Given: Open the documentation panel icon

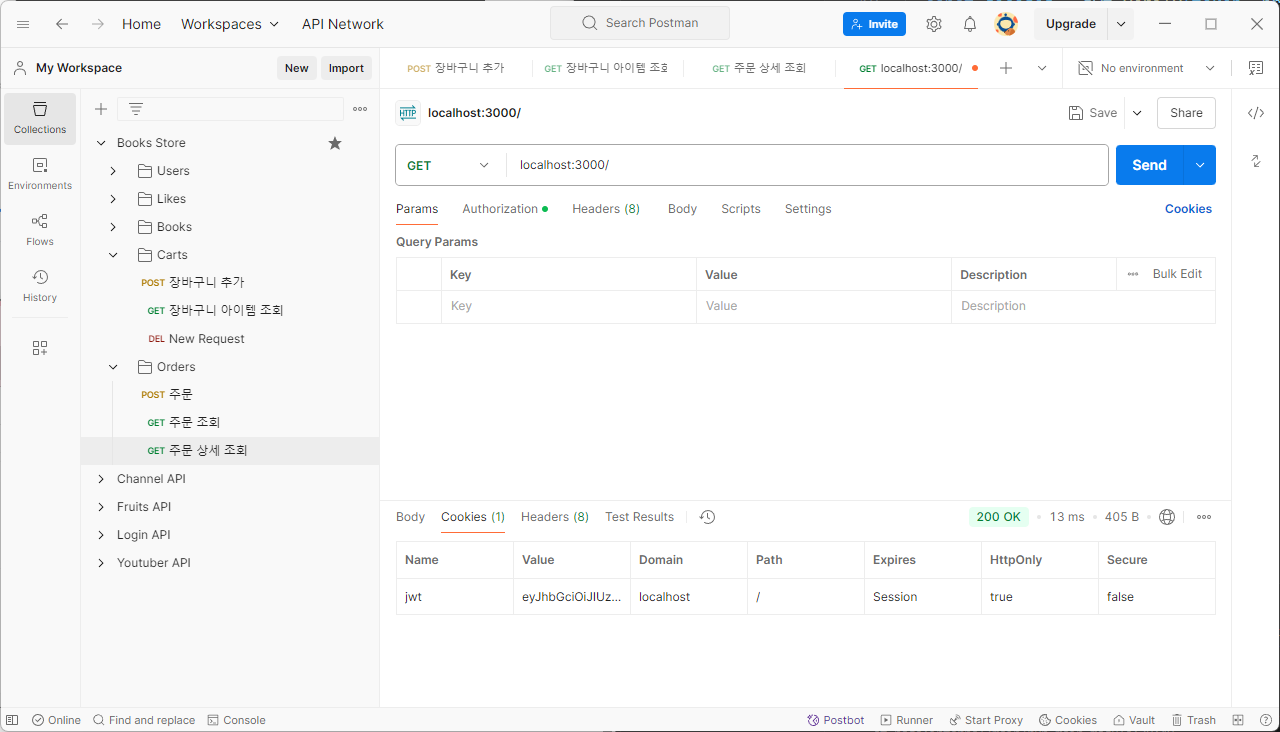Looking at the screenshot, I should point(1256,68).
